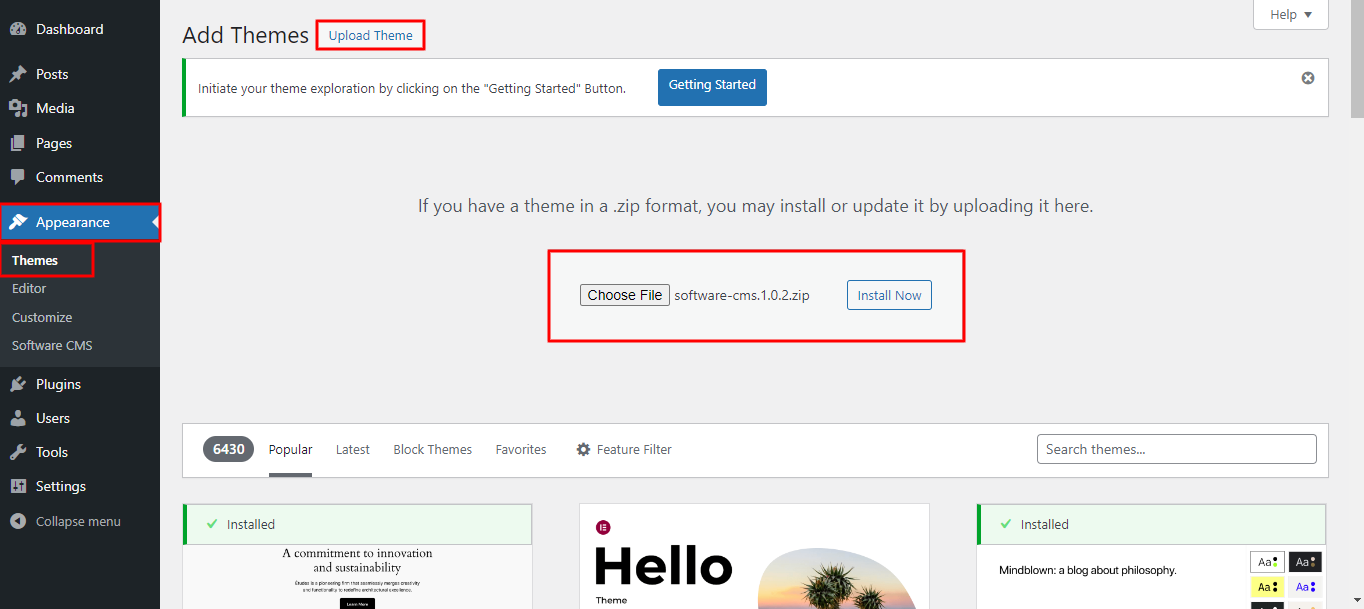1364x609 pixels.
Task: Open the Customize submenu item
Action: (x=42, y=317)
